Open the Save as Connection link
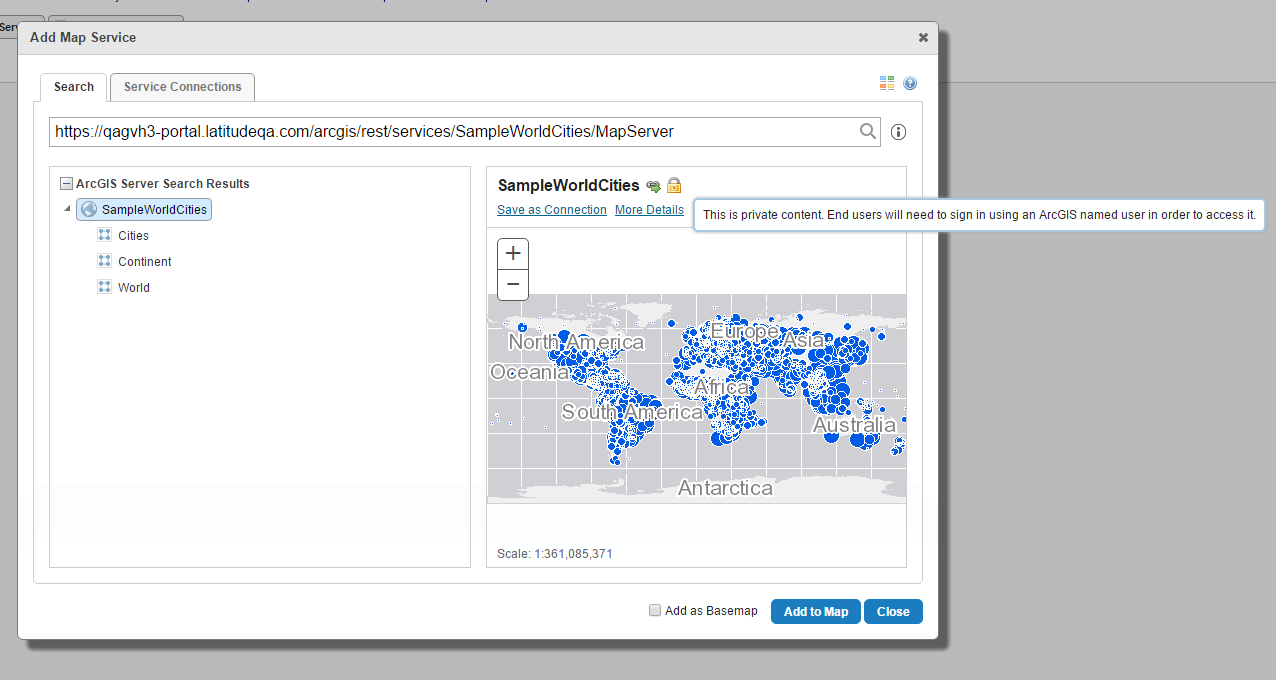 552,210
